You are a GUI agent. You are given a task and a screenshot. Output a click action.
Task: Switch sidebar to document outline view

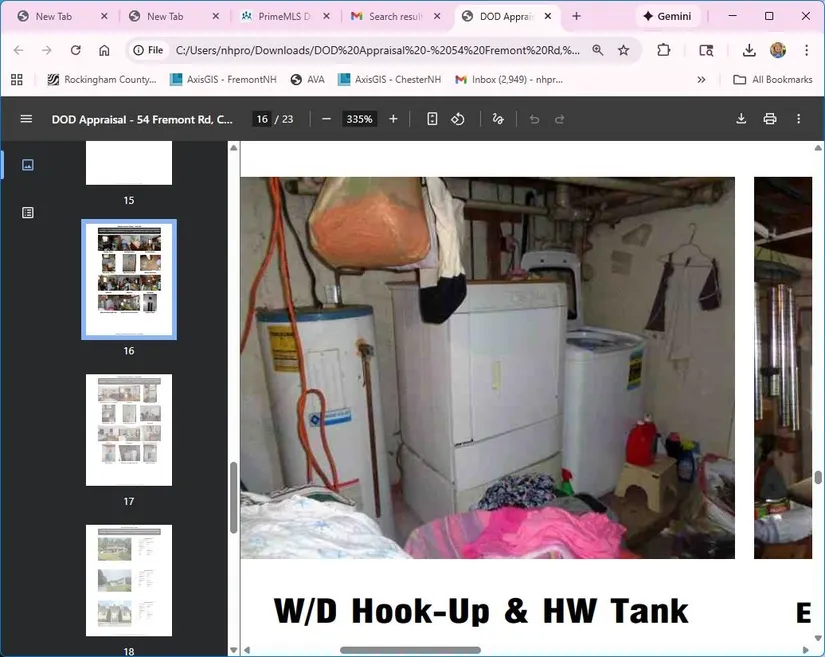click(x=28, y=212)
